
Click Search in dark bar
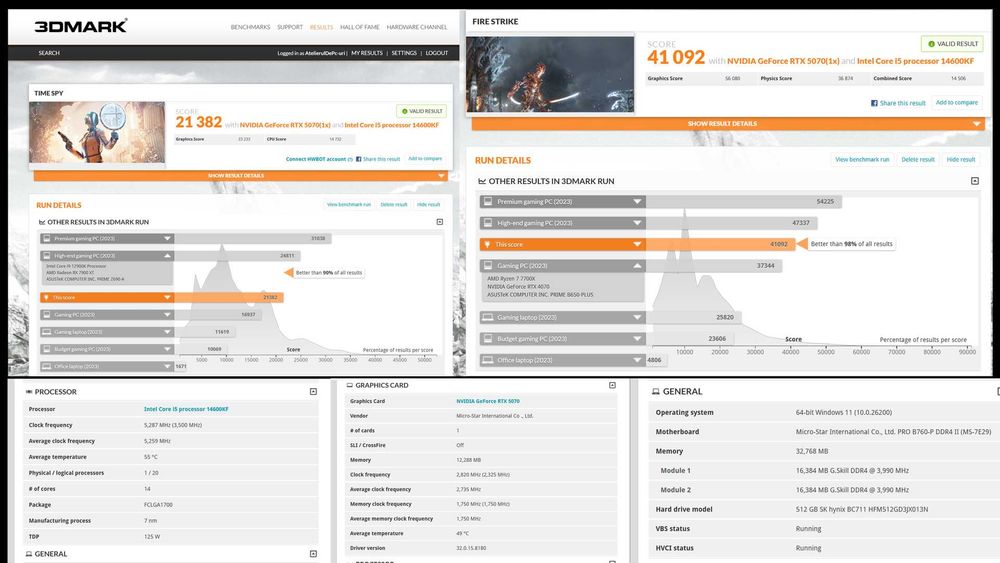[48, 53]
